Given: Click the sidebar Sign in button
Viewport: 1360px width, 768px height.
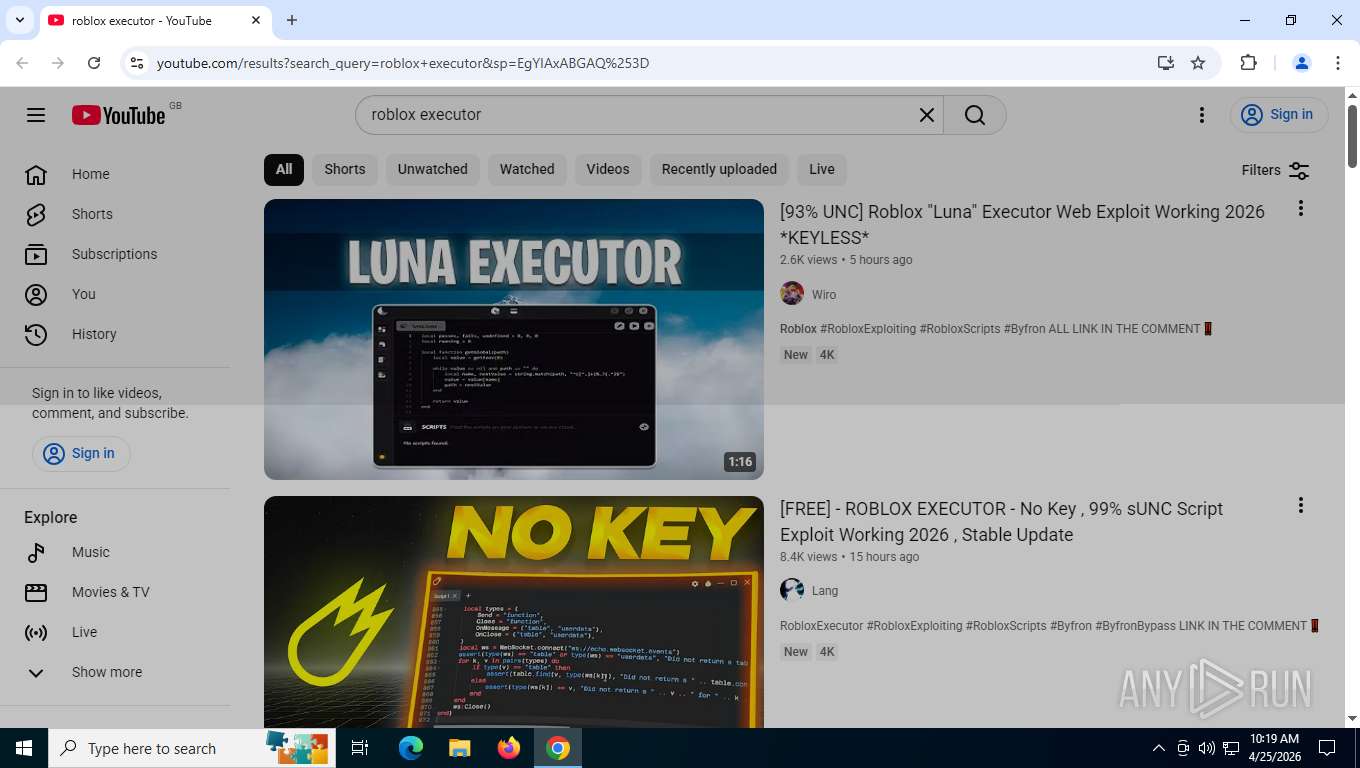Looking at the screenshot, I should point(81,453).
